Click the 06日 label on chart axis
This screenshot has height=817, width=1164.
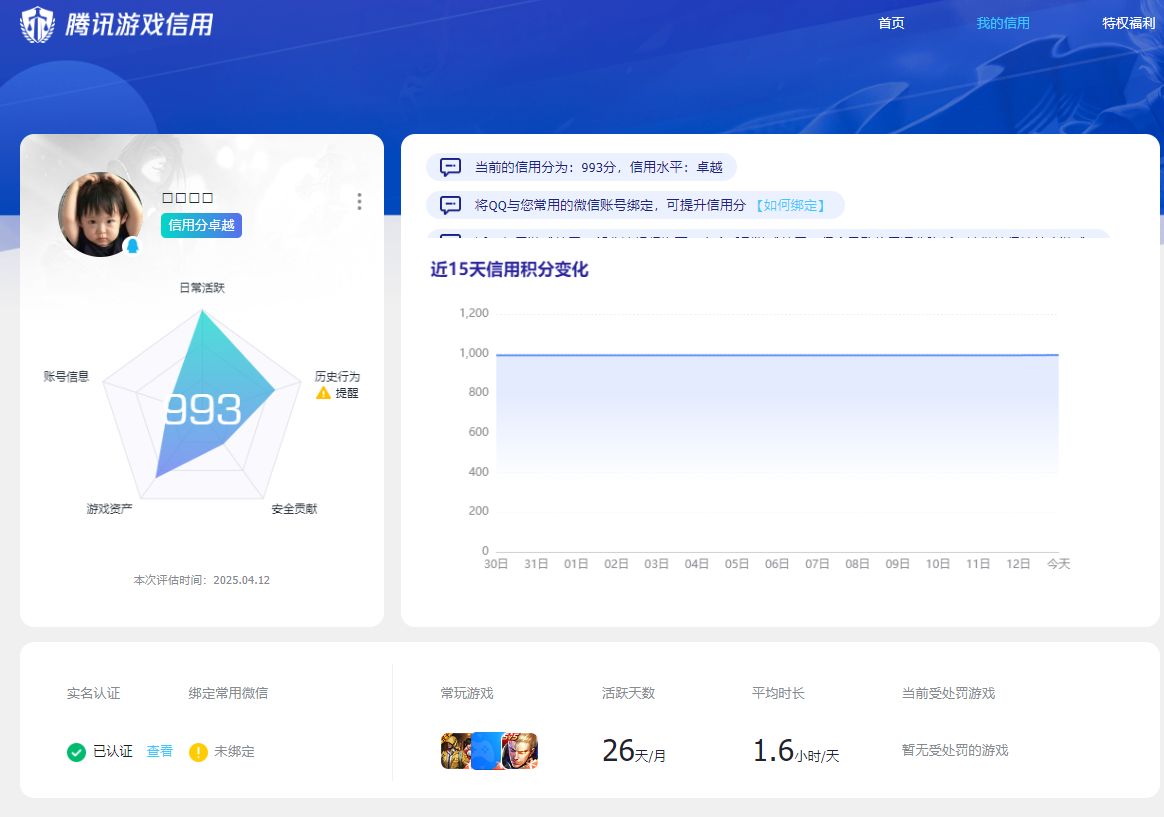click(776, 564)
